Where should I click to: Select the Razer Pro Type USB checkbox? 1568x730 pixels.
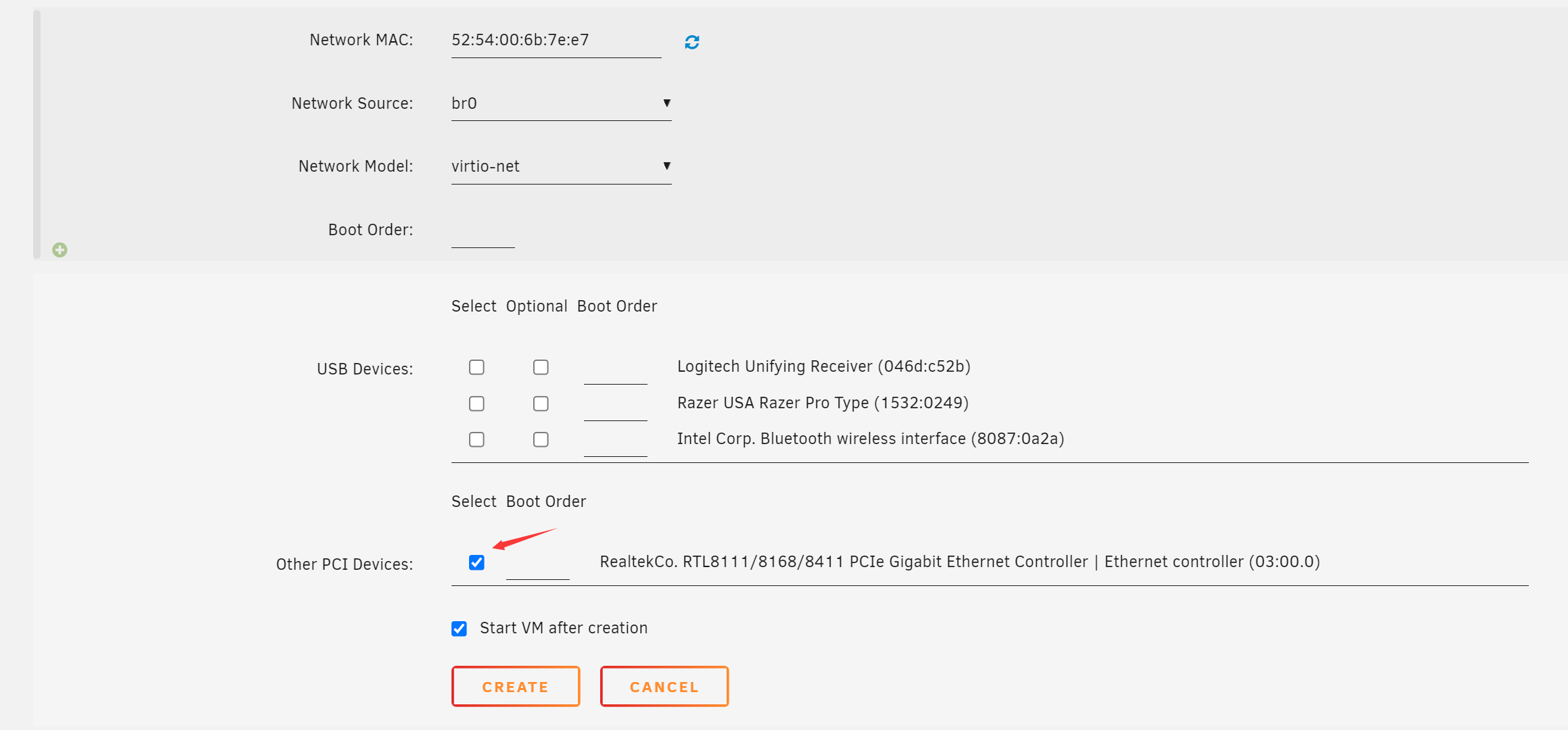tap(476, 404)
